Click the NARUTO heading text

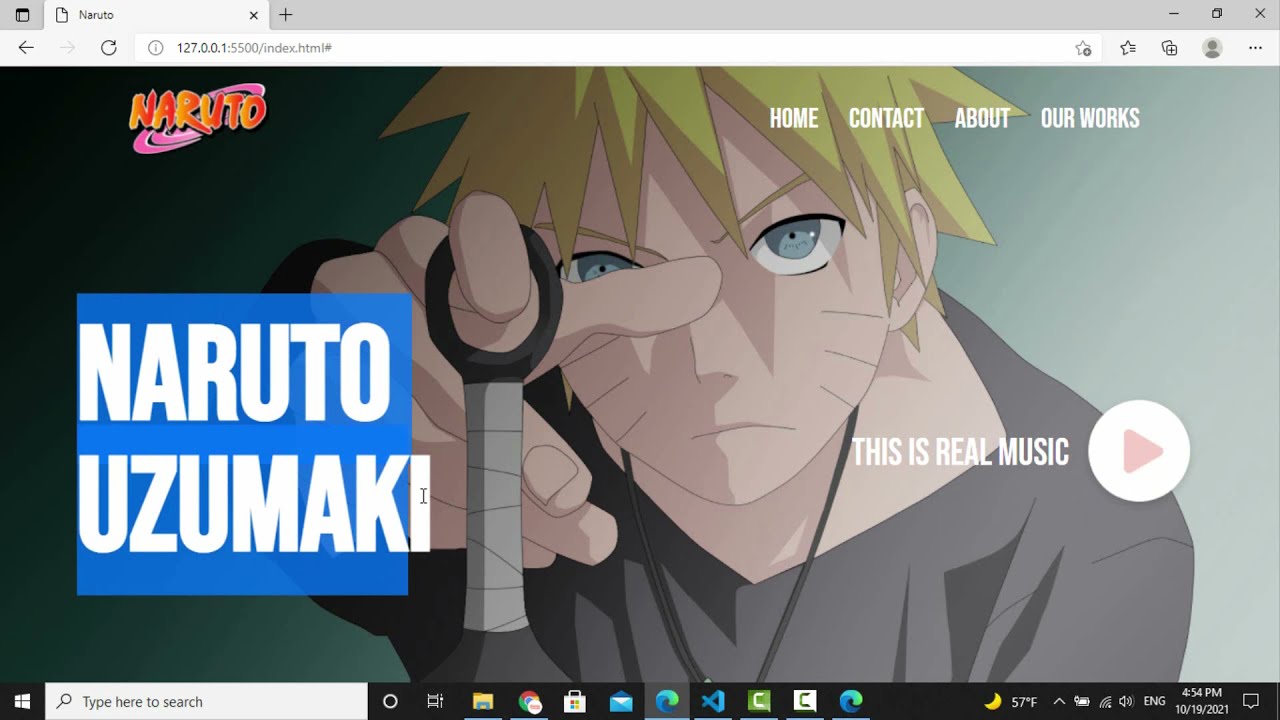point(234,373)
